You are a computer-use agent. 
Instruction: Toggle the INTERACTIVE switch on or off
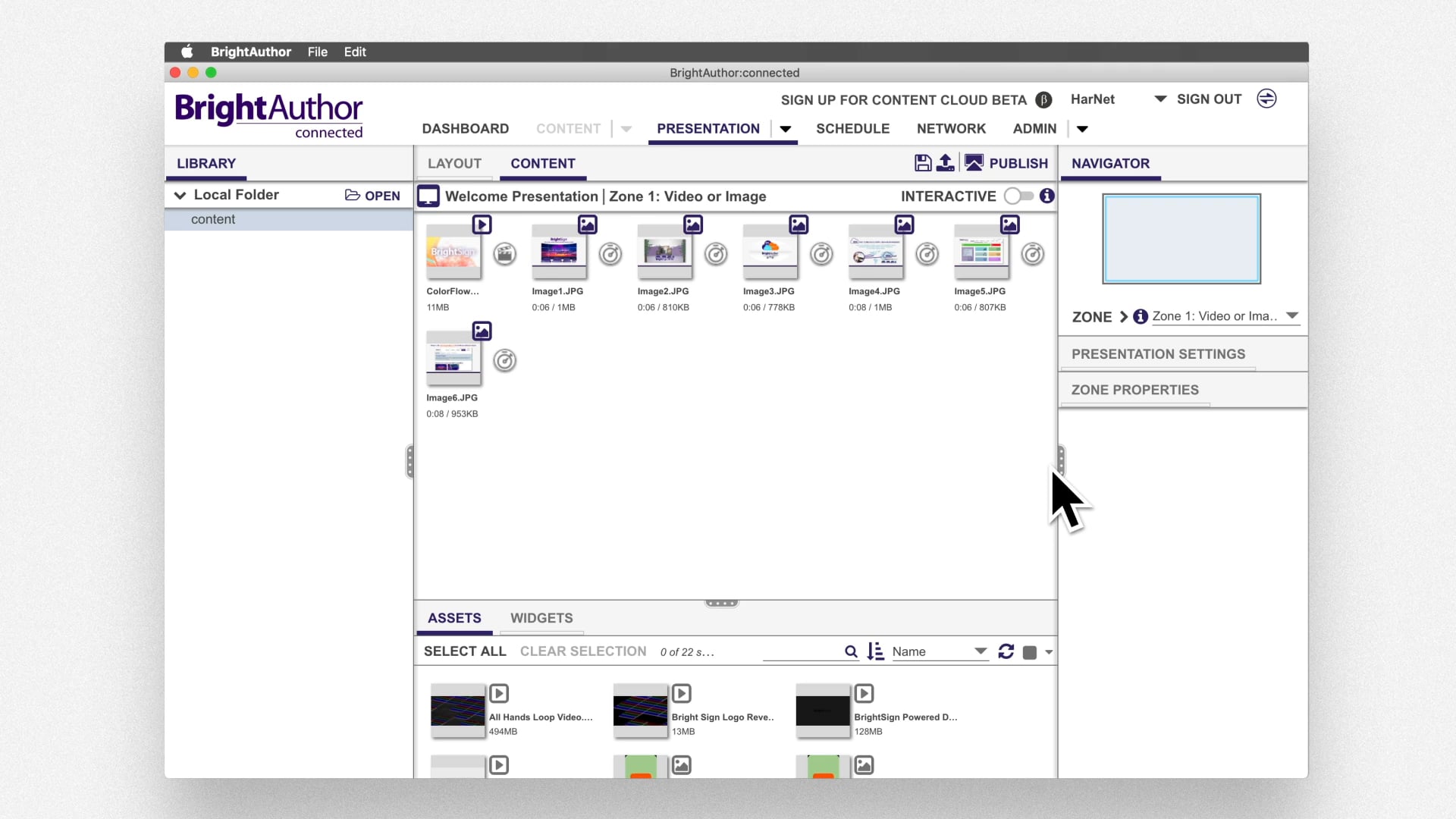(x=1017, y=196)
